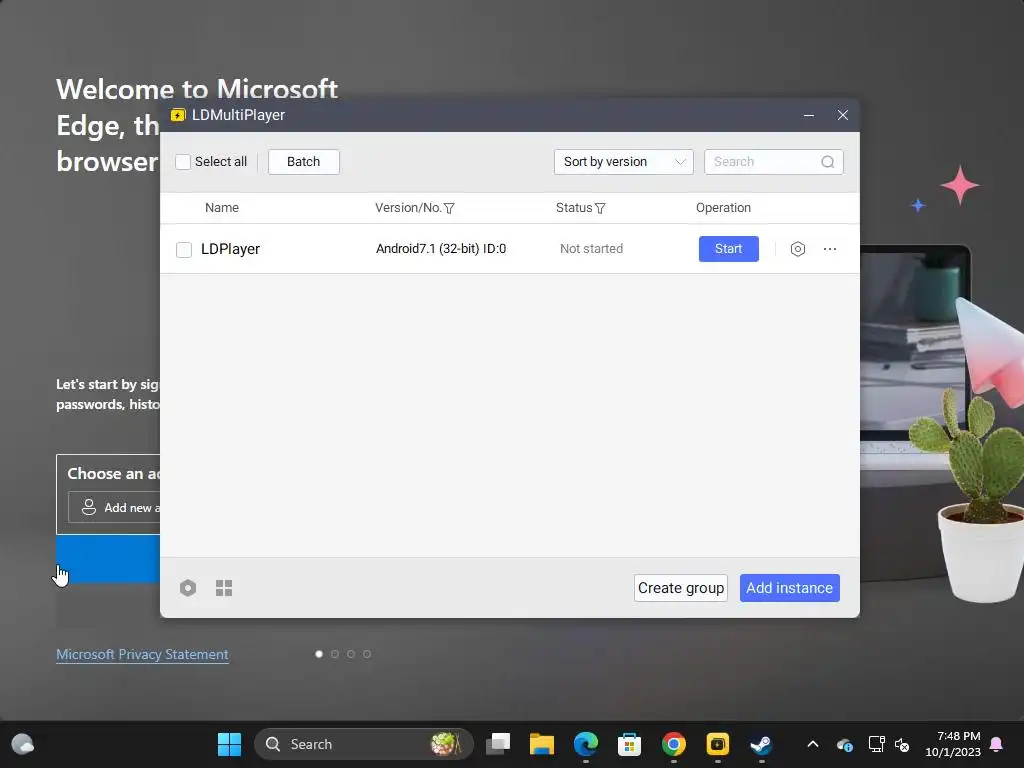Click the search magnifier in LDMultiPlayer
1024x768 pixels.
827,162
